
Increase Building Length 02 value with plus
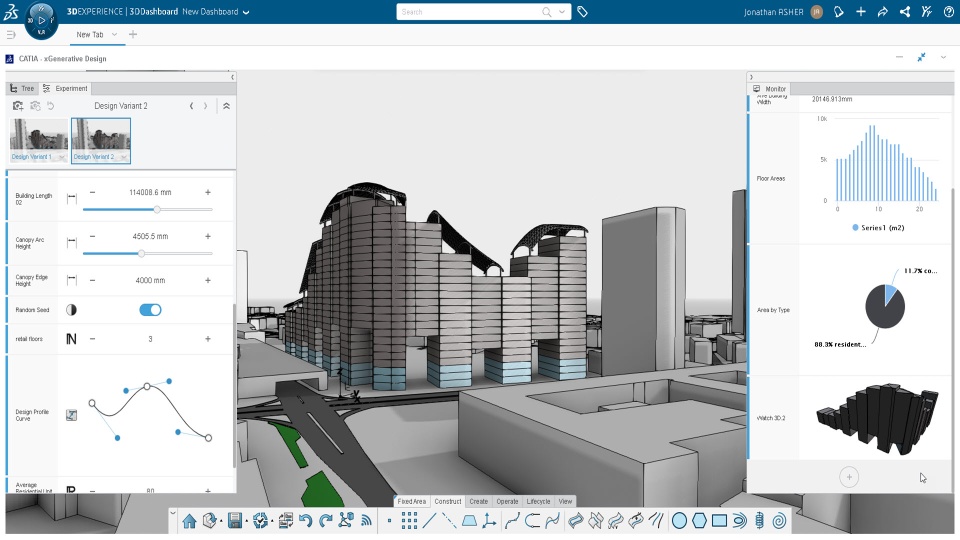coord(208,192)
